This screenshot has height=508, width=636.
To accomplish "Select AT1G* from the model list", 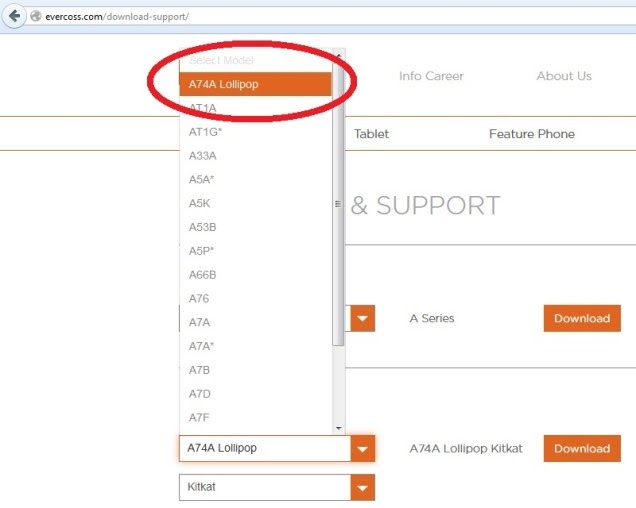I will click(256, 132).
